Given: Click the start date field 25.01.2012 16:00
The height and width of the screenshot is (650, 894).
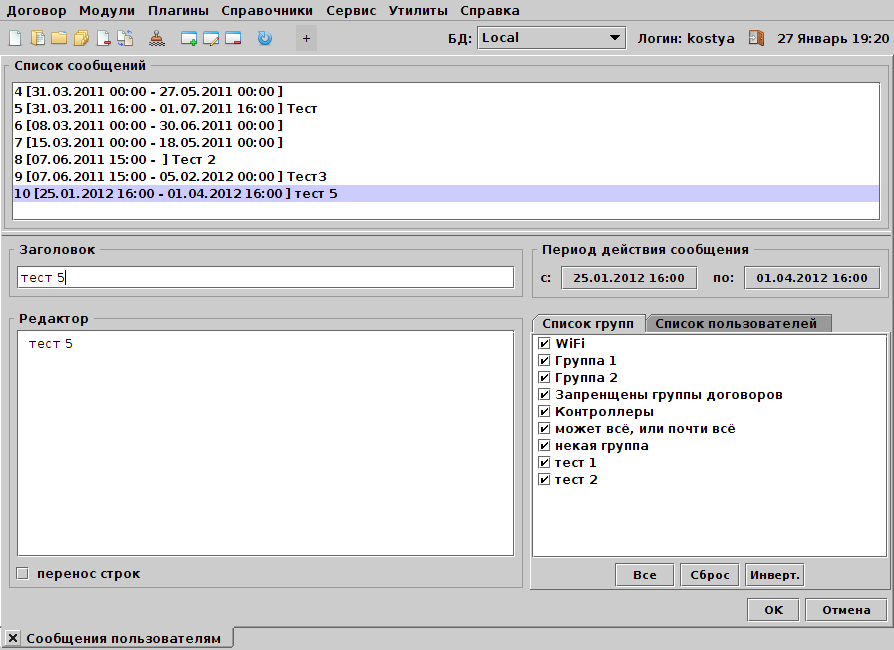Looking at the screenshot, I should 628,277.
